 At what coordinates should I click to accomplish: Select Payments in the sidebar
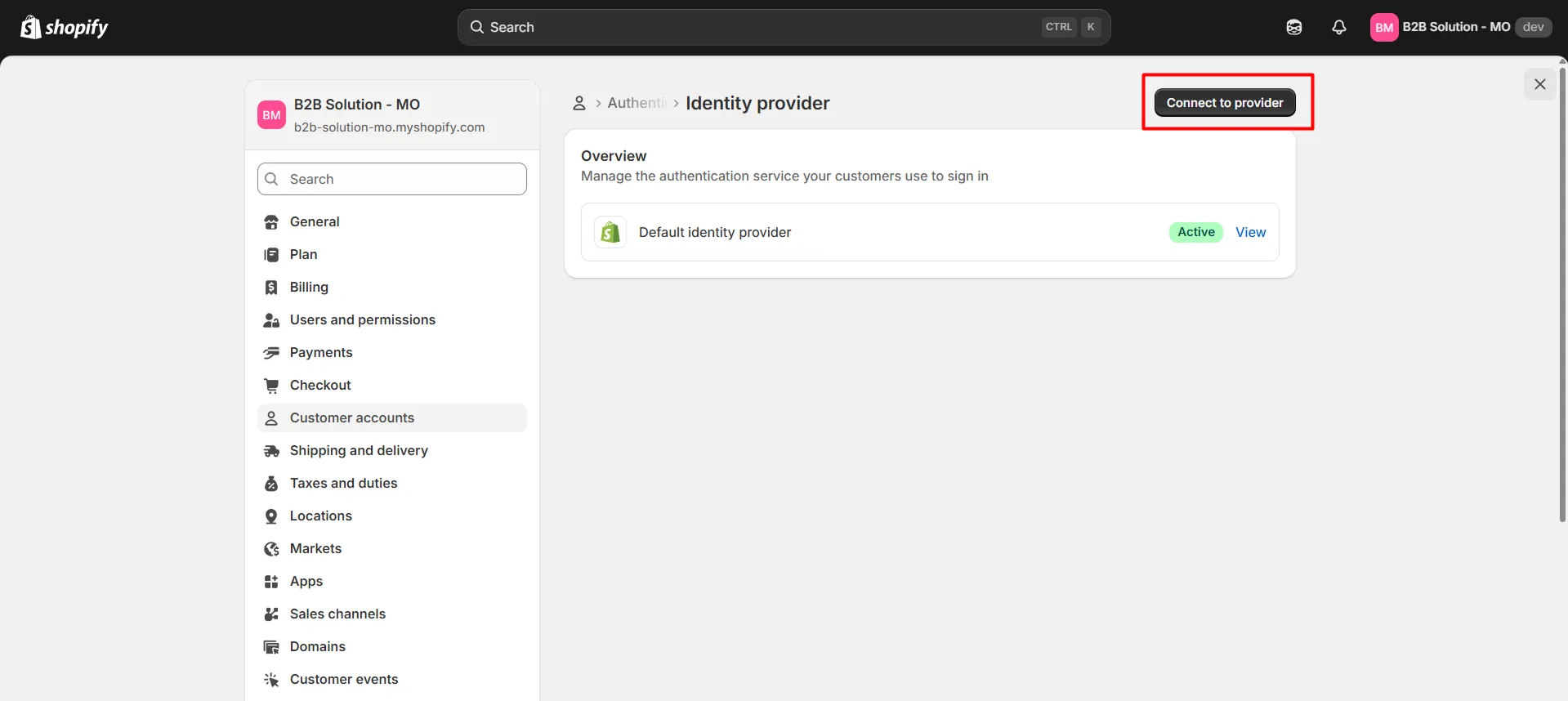(321, 353)
